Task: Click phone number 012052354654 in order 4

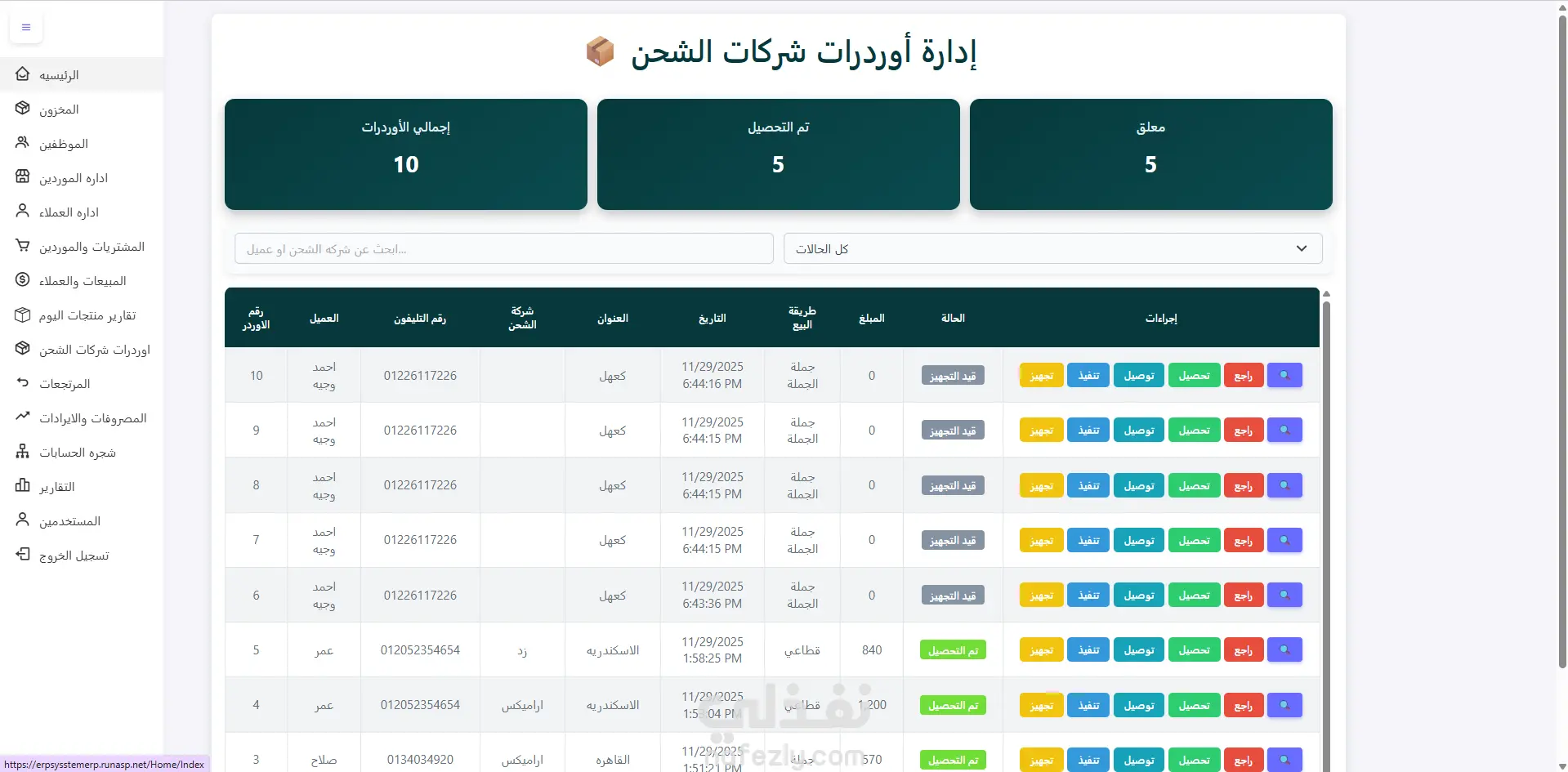Action: 420,705
